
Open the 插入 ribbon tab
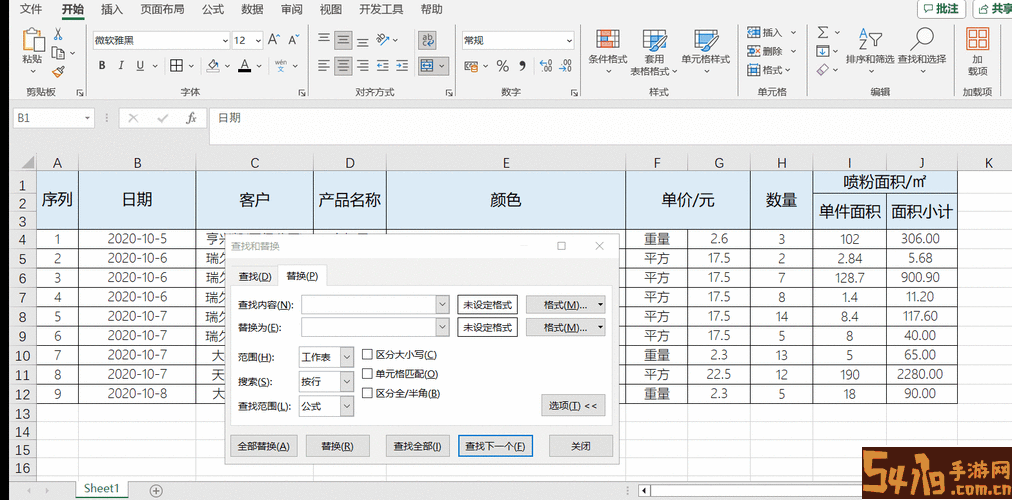[x=112, y=10]
